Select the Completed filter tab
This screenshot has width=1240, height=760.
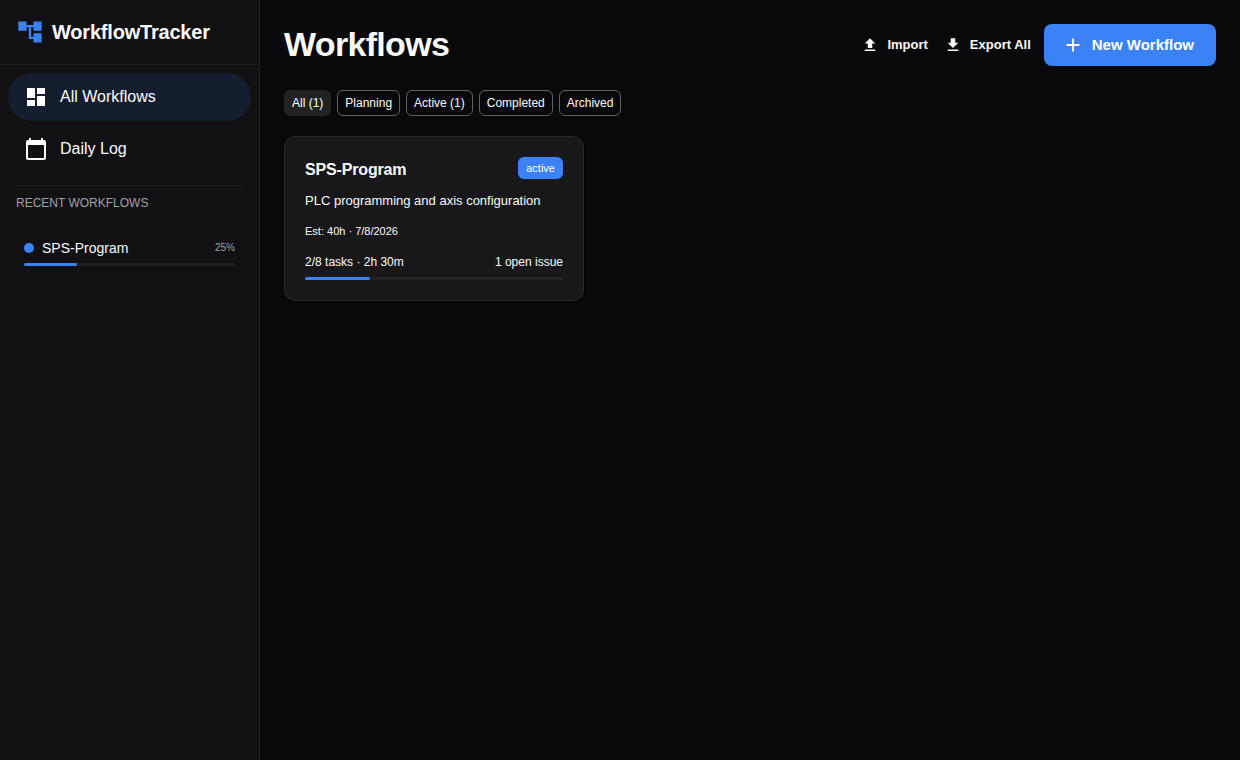pos(516,103)
